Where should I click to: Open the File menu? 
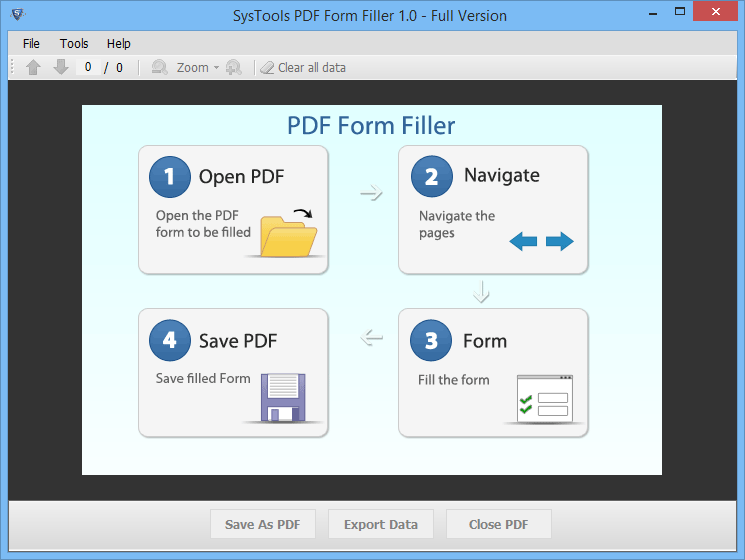pos(31,44)
